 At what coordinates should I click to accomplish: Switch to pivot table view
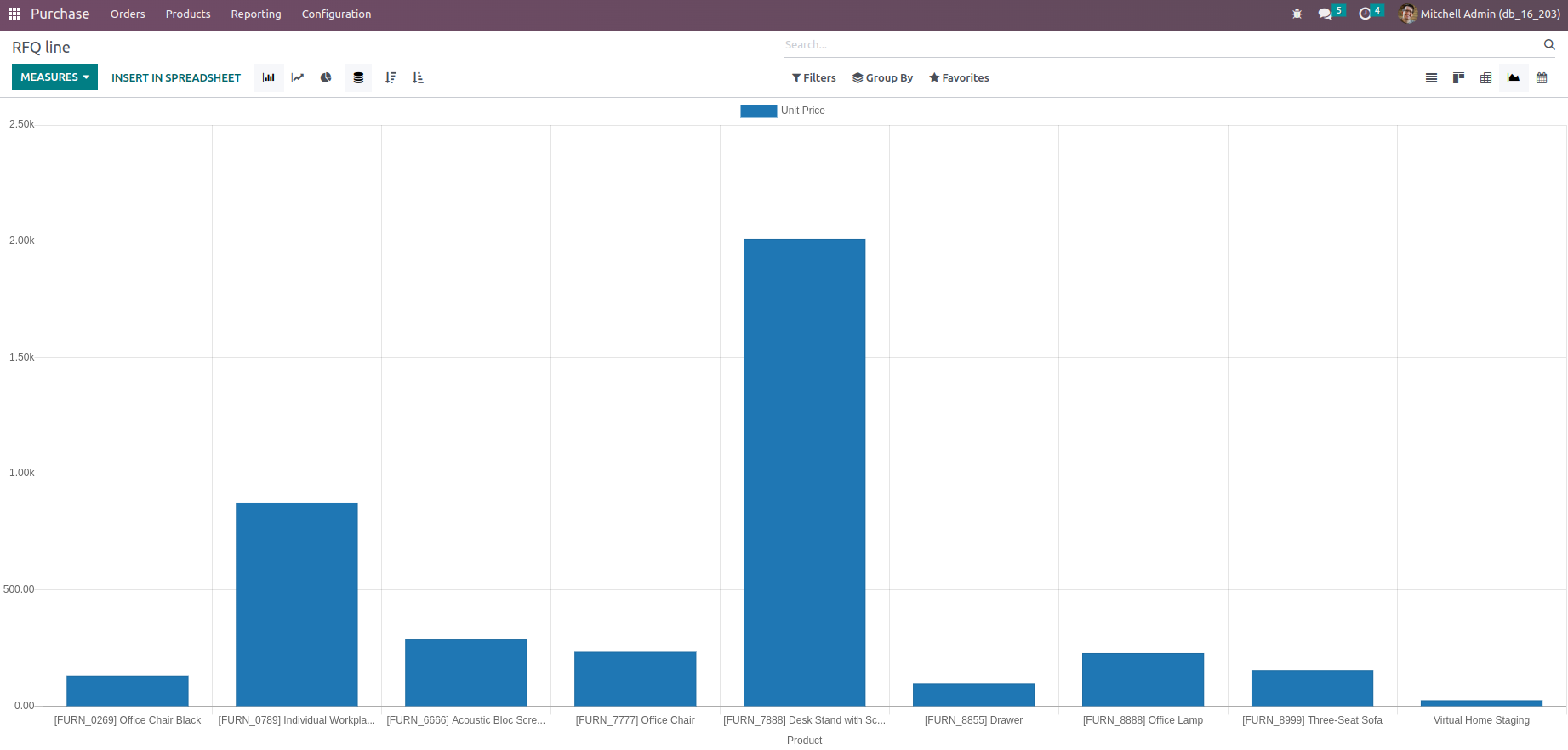pyautogui.click(x=1485, y=77)
